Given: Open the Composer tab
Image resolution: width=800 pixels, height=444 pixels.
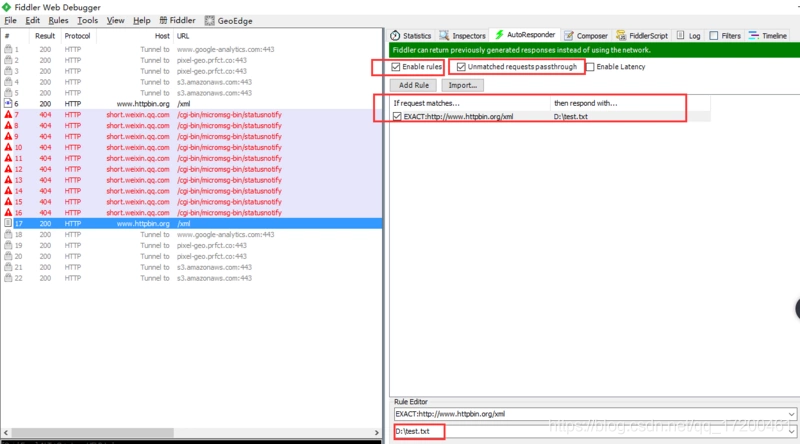Looking at the screenshot, I should tap(586, 36).
